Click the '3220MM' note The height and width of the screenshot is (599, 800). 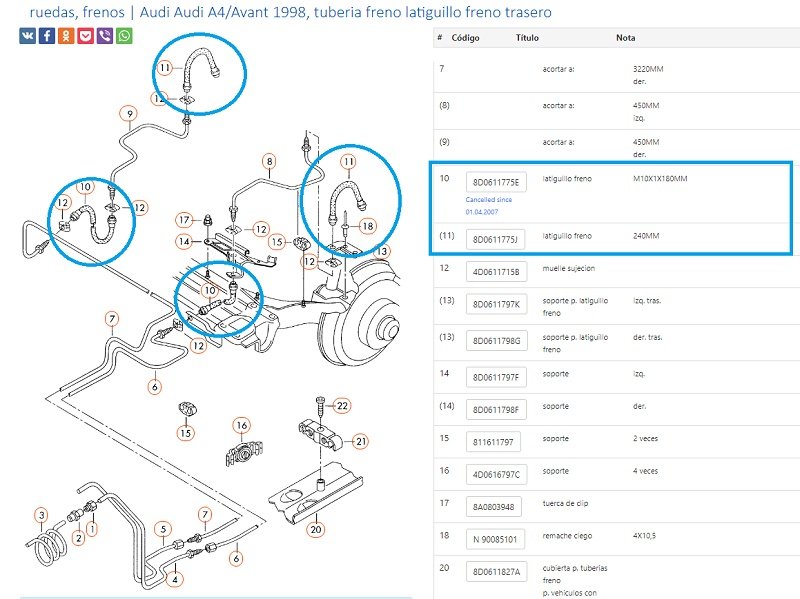[648, 69]
